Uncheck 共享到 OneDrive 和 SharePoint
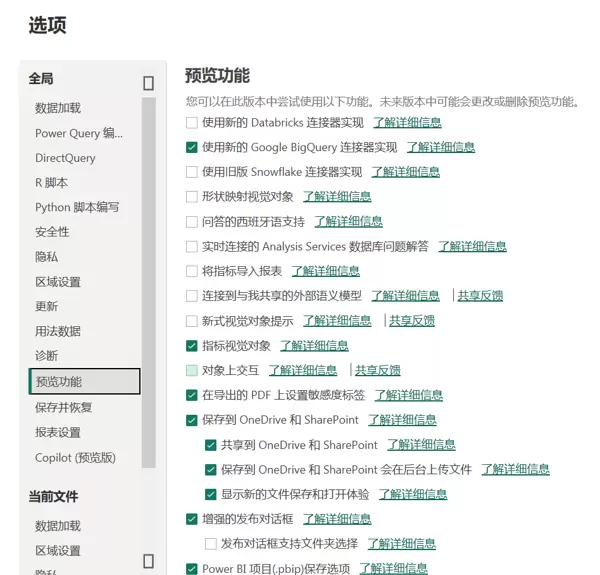Image resolution: width=600 pixels, height=575 pixels. (210, 445)
